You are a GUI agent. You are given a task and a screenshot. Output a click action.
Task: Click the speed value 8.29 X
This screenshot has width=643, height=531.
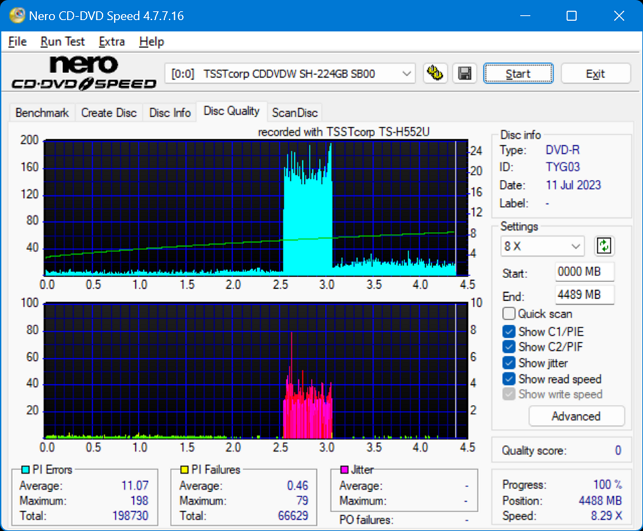coord(606,515)
